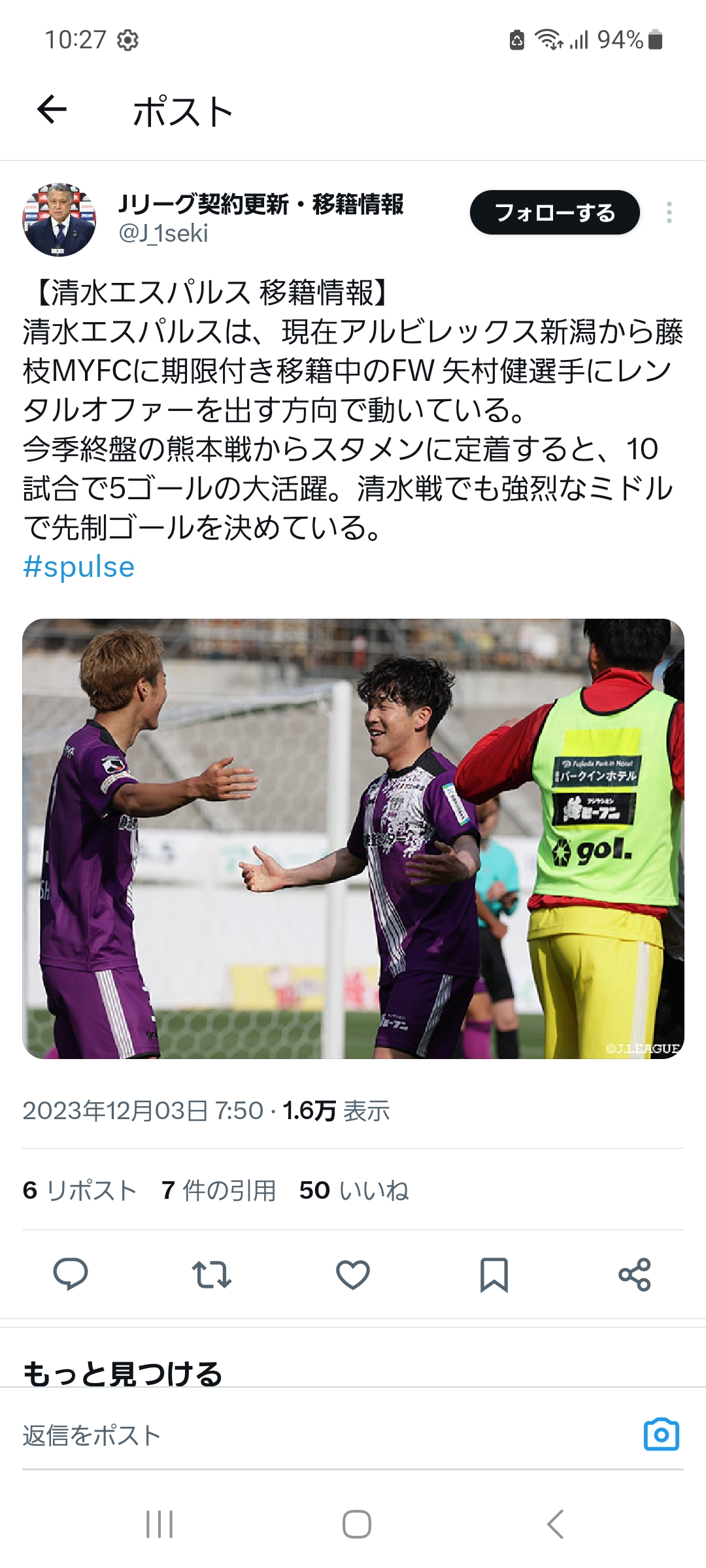Open the #spulse hashtag link
This screenshot has height=1568, width=706.
click(x=78, y=566)
